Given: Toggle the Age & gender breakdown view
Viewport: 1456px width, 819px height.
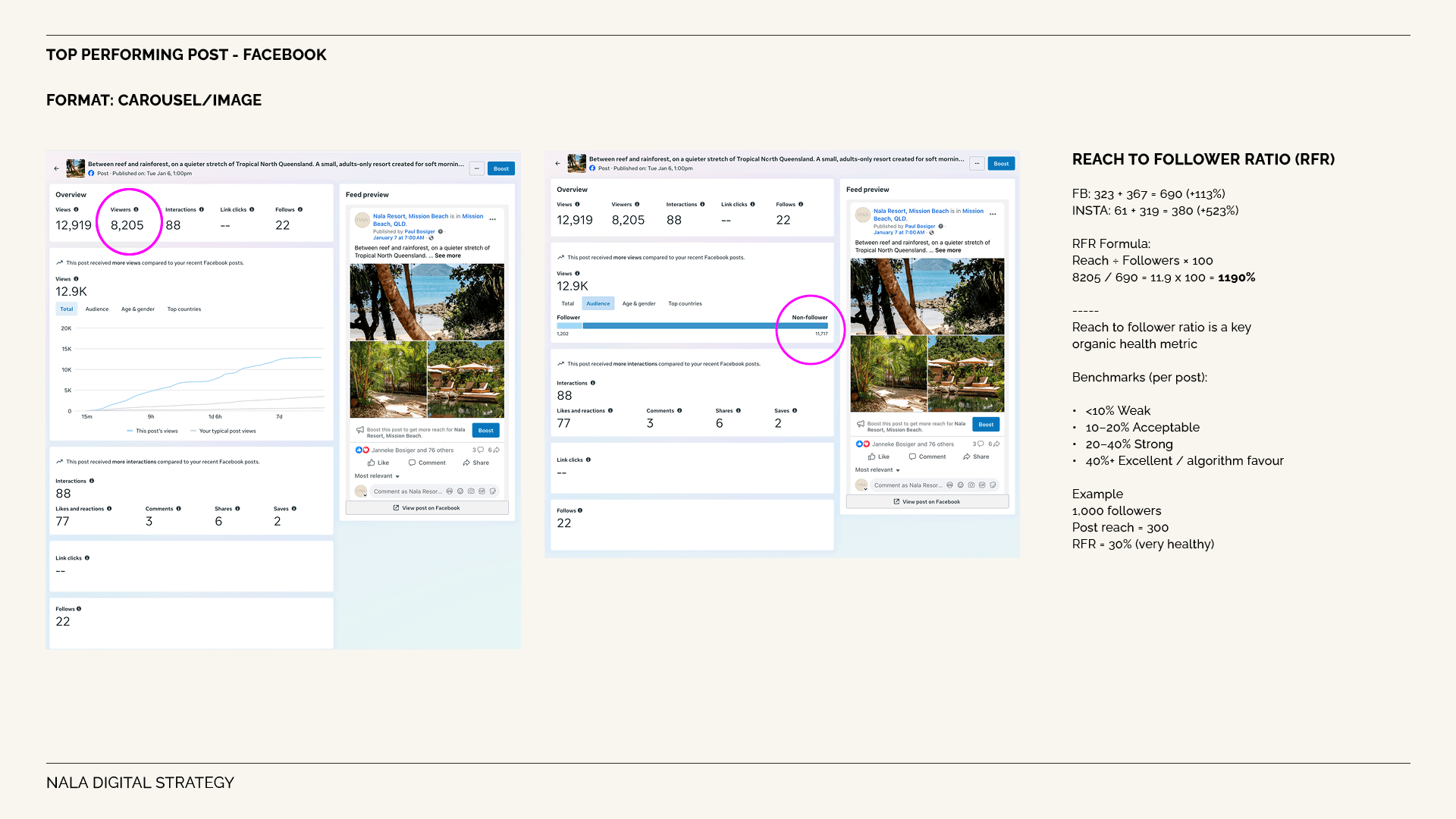Looking at the screenshot, I should (138, 309).
